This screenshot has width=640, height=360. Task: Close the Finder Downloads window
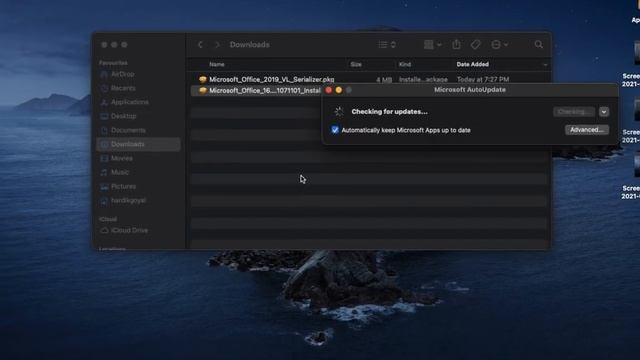coord(104,44)
